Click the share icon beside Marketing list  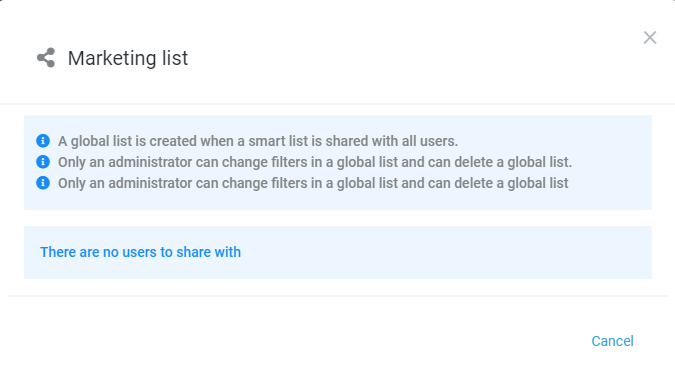point(46,58)
